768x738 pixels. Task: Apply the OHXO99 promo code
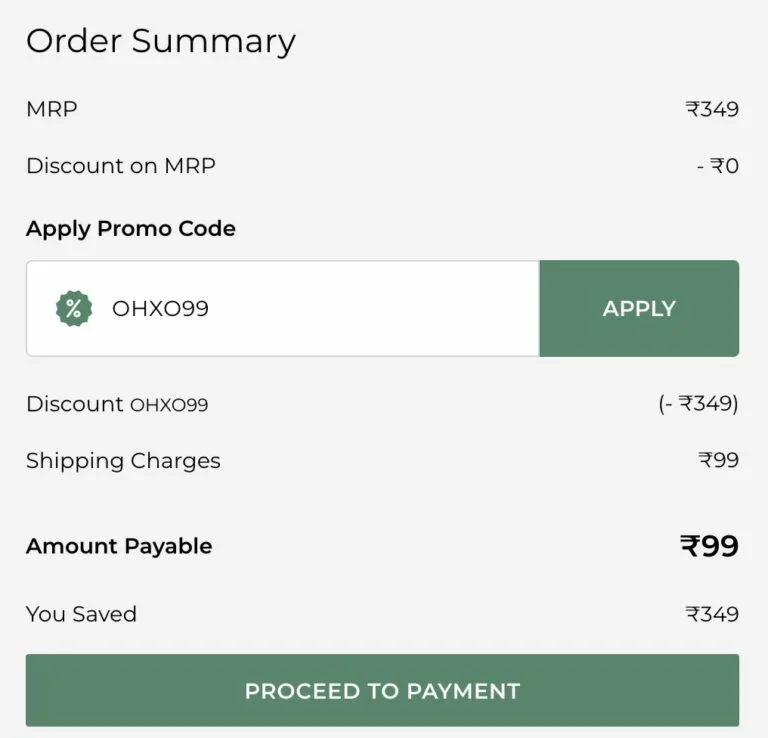coord(639,309)
